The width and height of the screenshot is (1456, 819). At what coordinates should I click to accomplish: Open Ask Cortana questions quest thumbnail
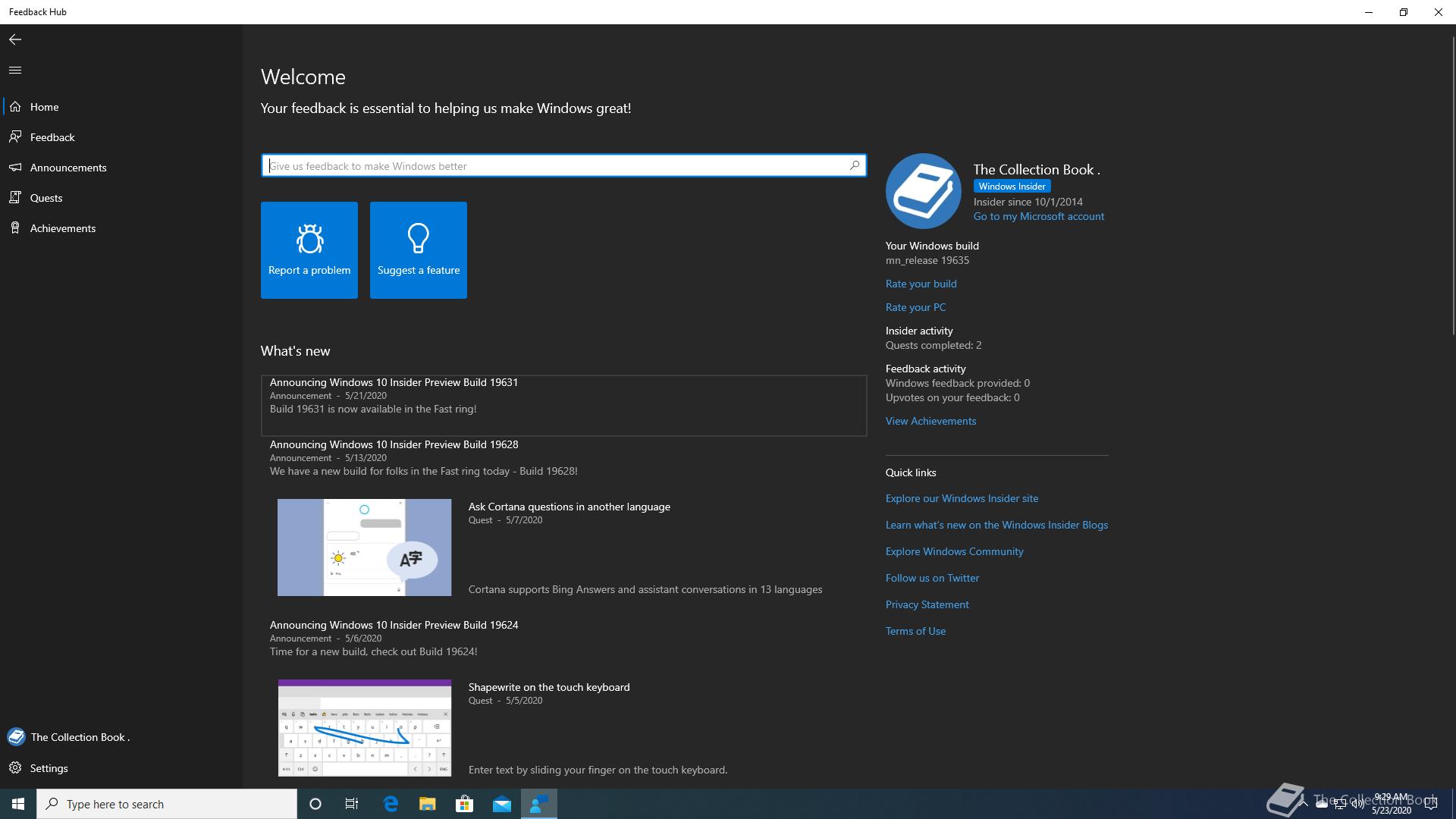click(364, 548)
